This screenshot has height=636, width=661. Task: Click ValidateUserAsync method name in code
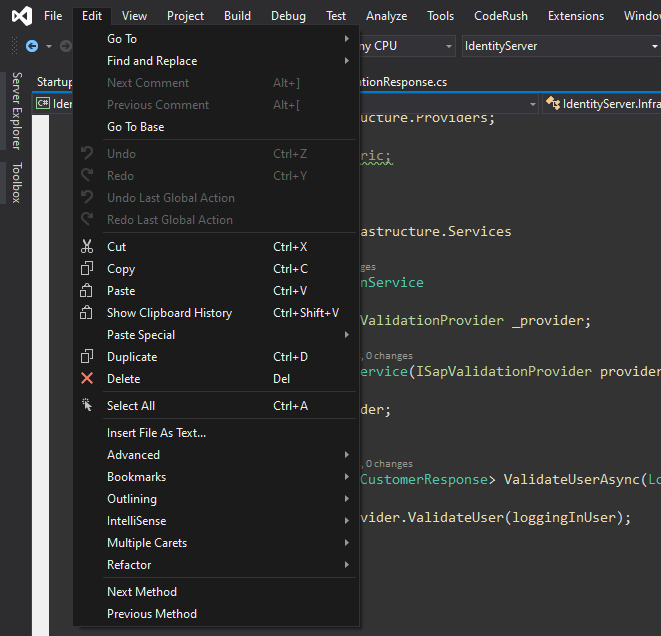[572, 480]
